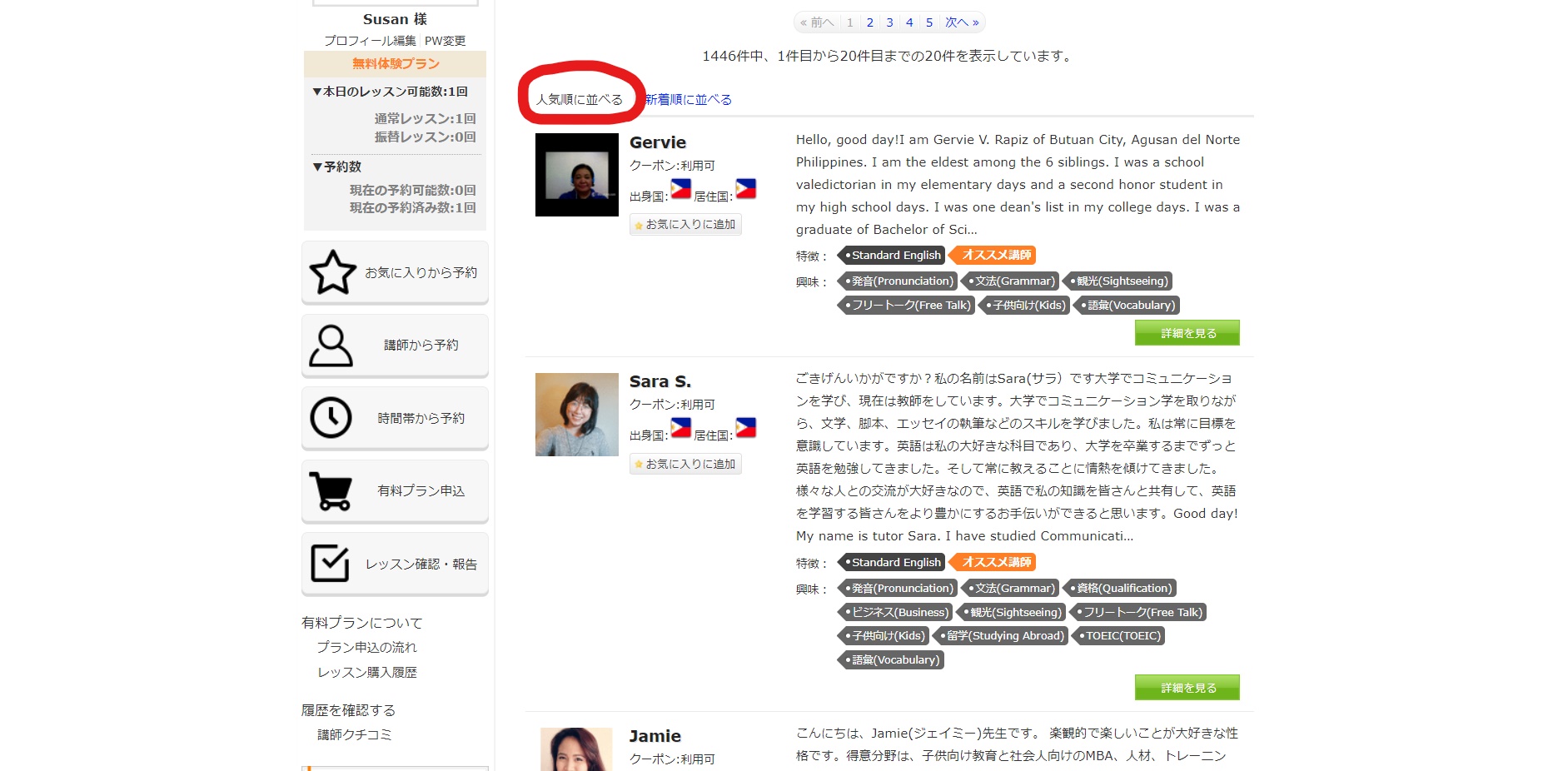View details for Gervie

(1187, 333)
